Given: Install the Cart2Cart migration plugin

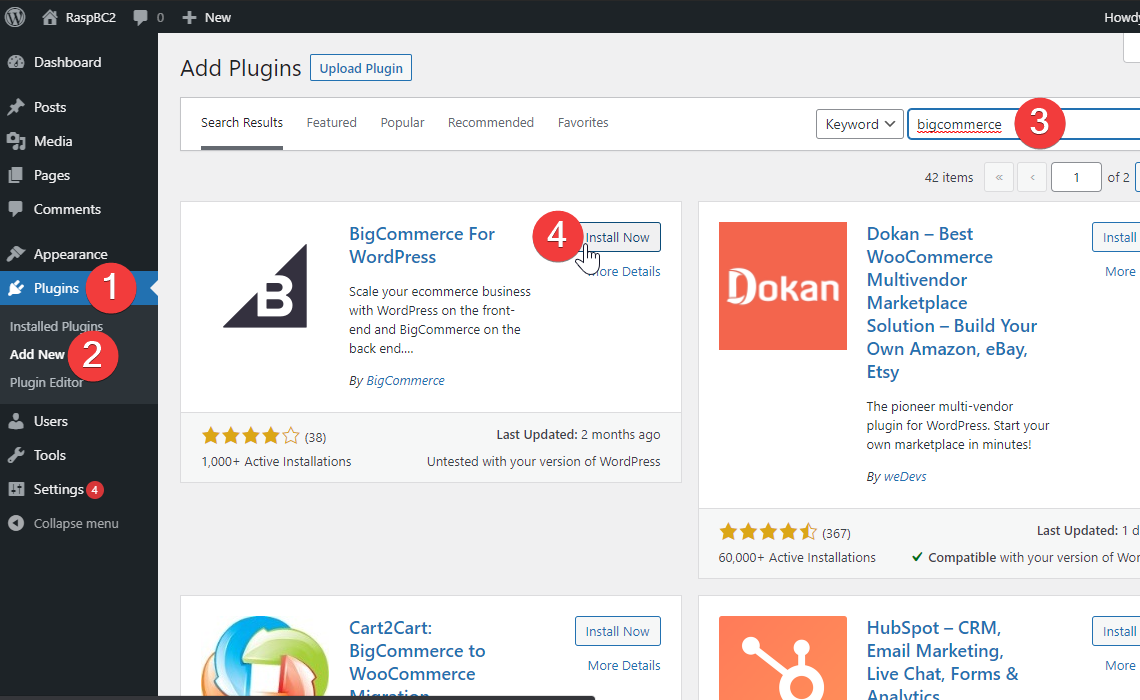Looking at the screenshot, I should point(617,631).
